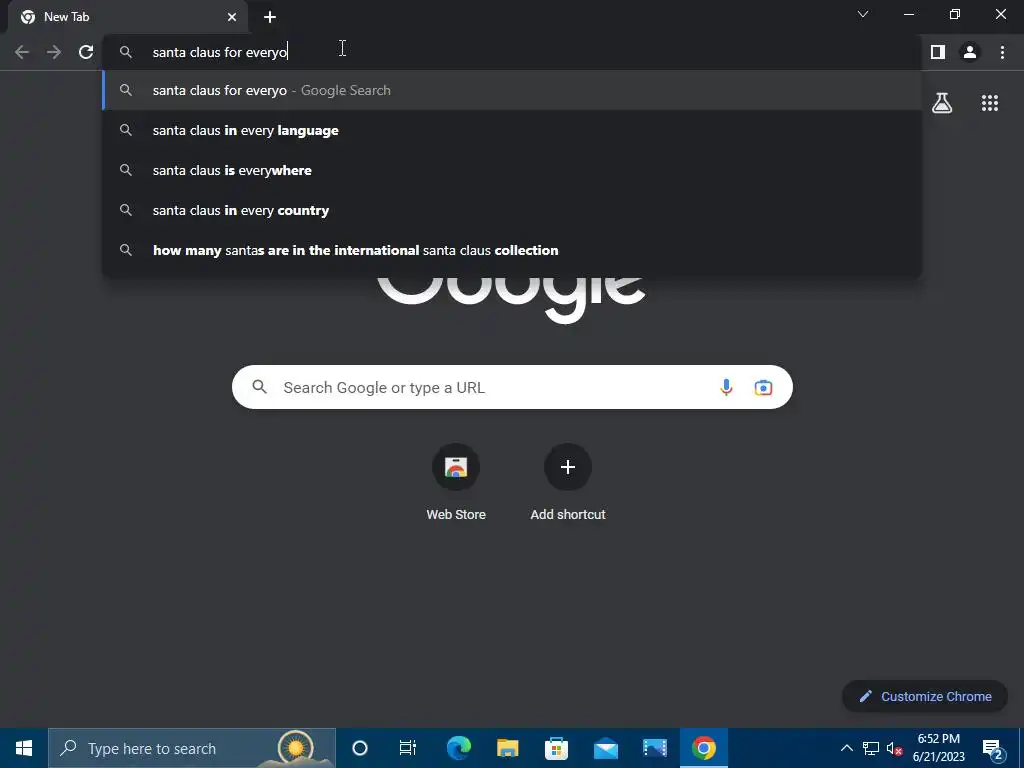Select 'santa claus for everyo - Google Search' suggestion
The width and height of the screenshot is (1024, 768).
pos(512,90)
